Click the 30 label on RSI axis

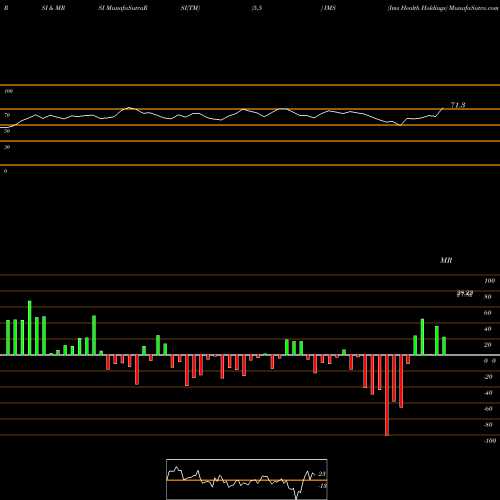coord(7,147)
